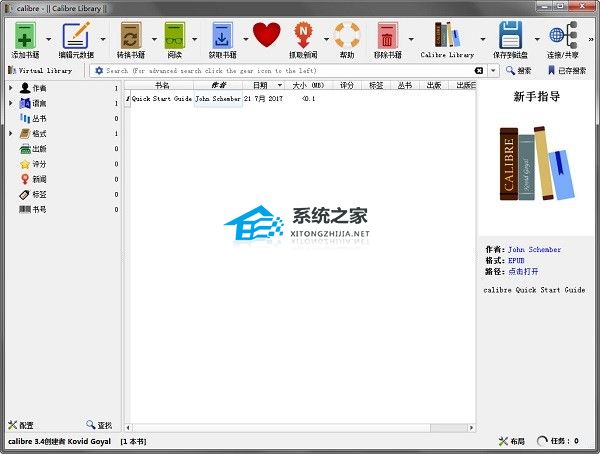Click the John Schember author link
The width and height of the screenshot is (600, 454).
534,249
